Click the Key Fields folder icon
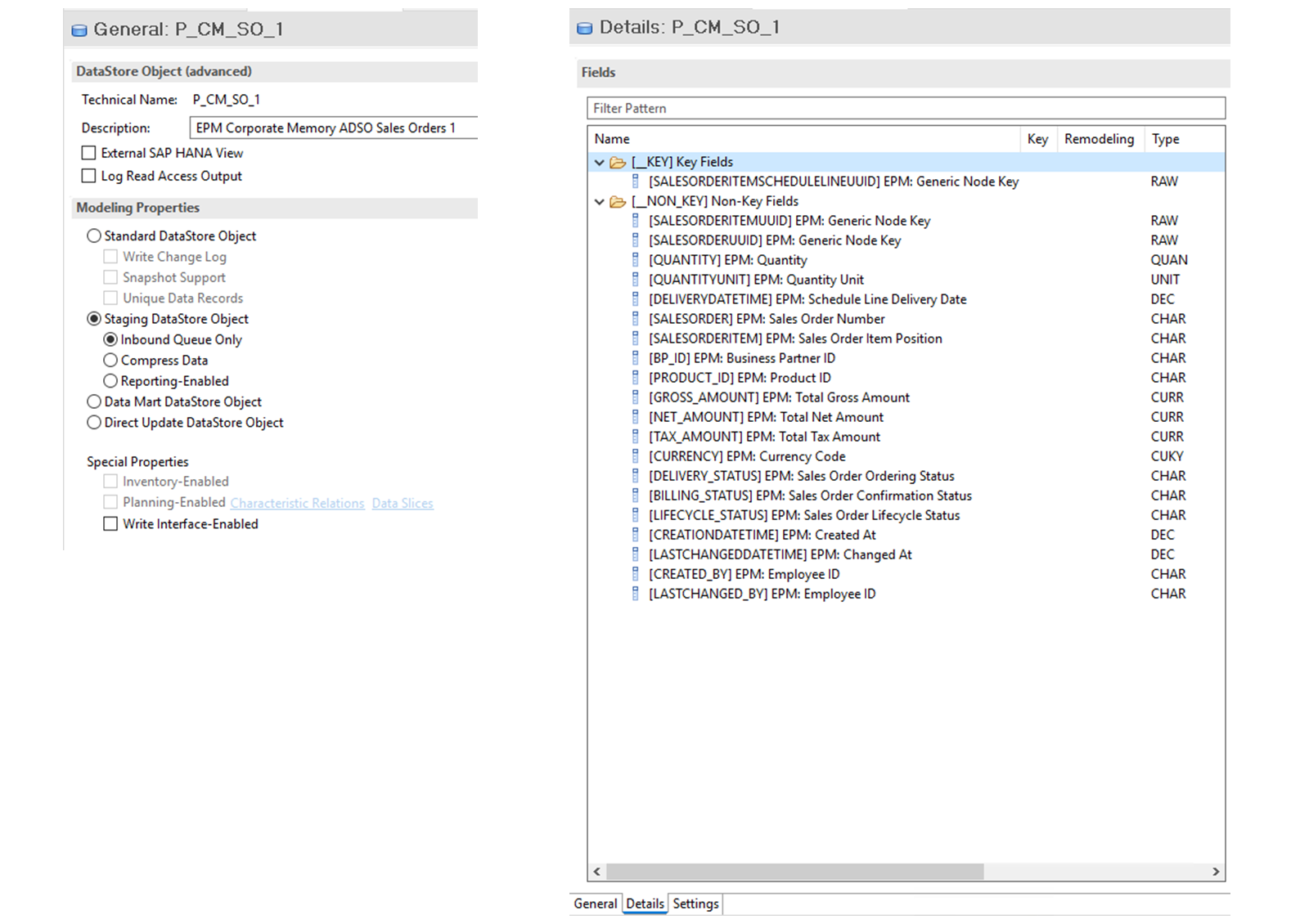Screen dimensions: 1309x924 [618, 162]
